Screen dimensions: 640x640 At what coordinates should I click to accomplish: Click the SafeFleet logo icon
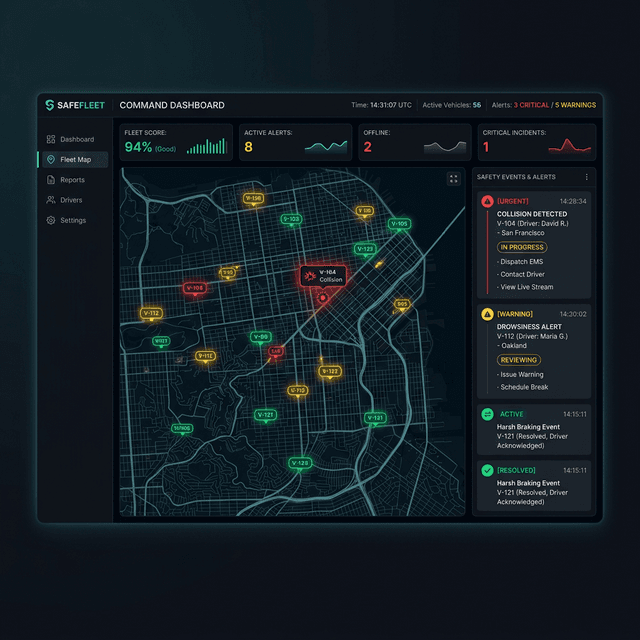(49, 105)
